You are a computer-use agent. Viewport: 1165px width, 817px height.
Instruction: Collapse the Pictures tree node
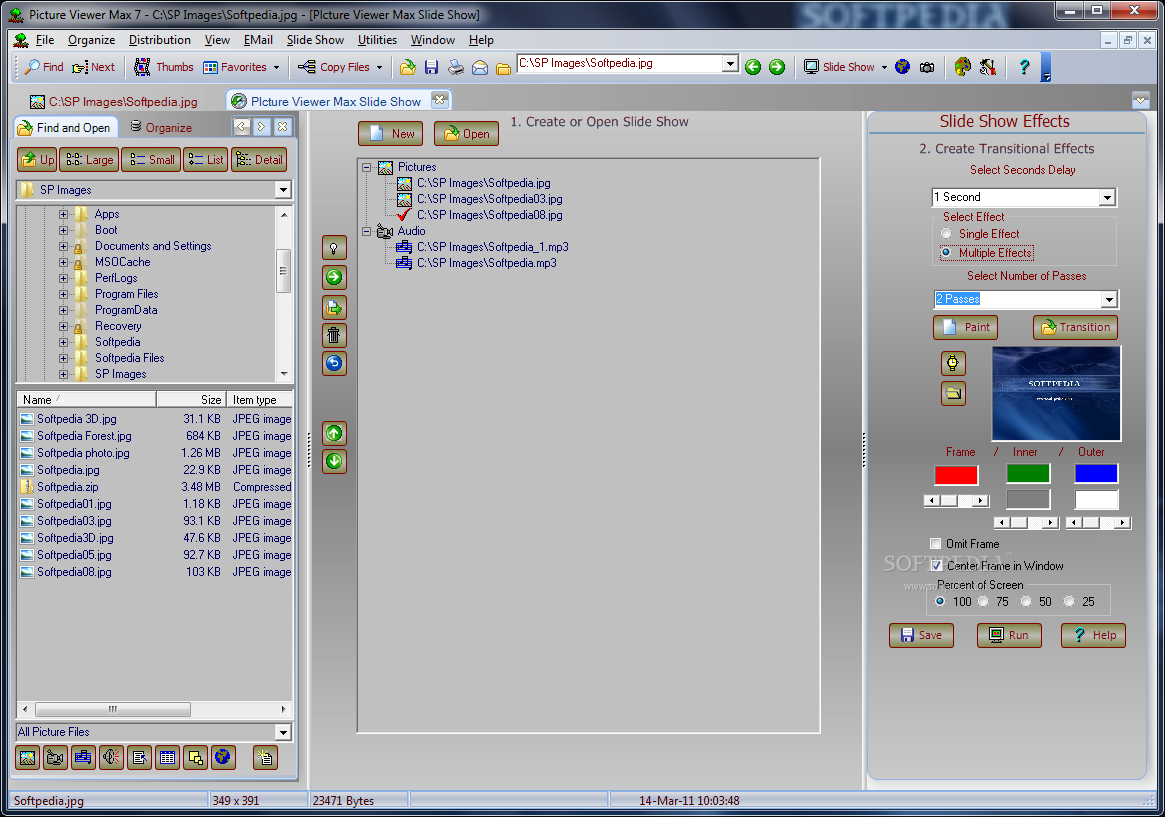click(366, 168)
